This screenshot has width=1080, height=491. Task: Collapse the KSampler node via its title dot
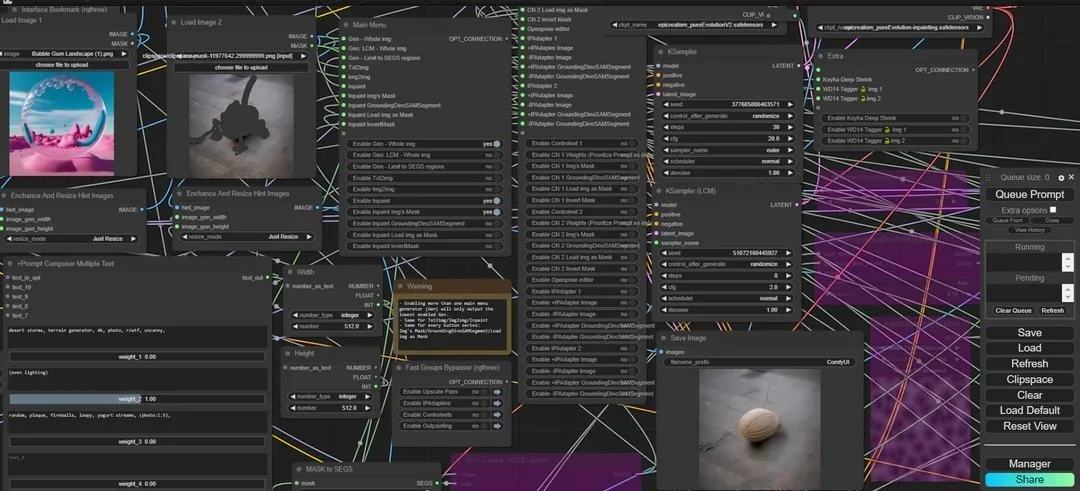(660, 52)
